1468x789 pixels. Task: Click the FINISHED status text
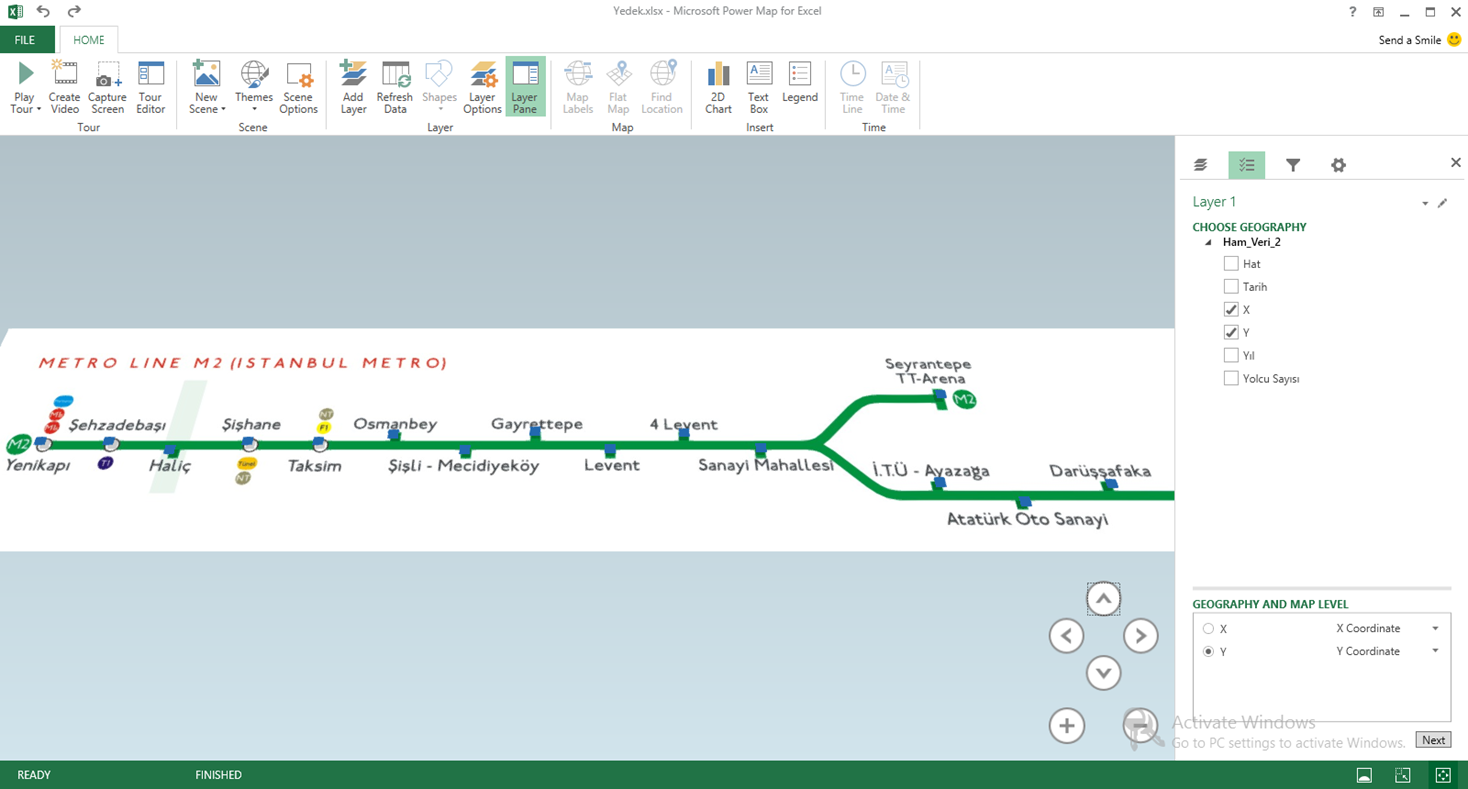[x=218, y=775]
